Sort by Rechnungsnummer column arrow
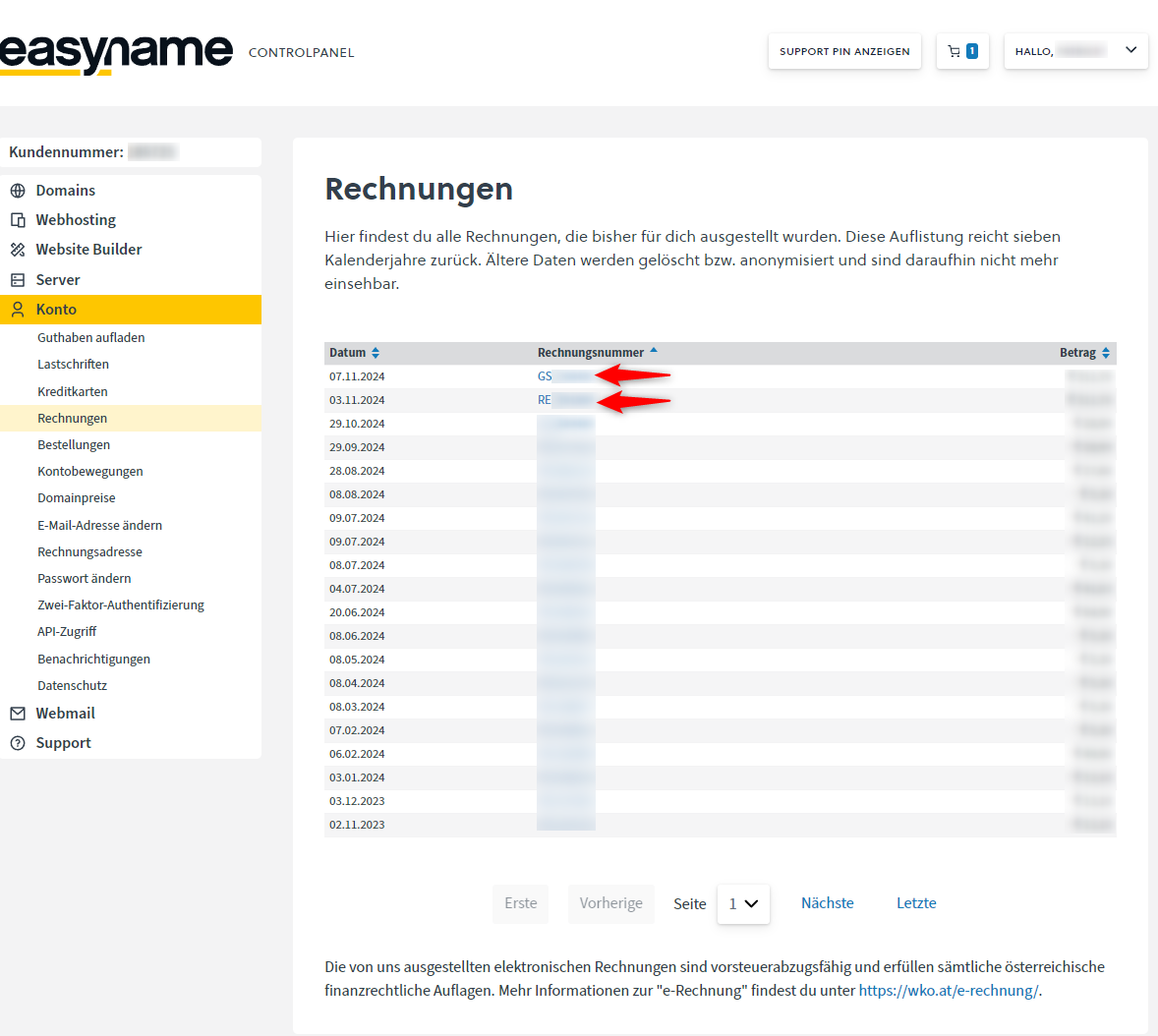 [654, 351]
